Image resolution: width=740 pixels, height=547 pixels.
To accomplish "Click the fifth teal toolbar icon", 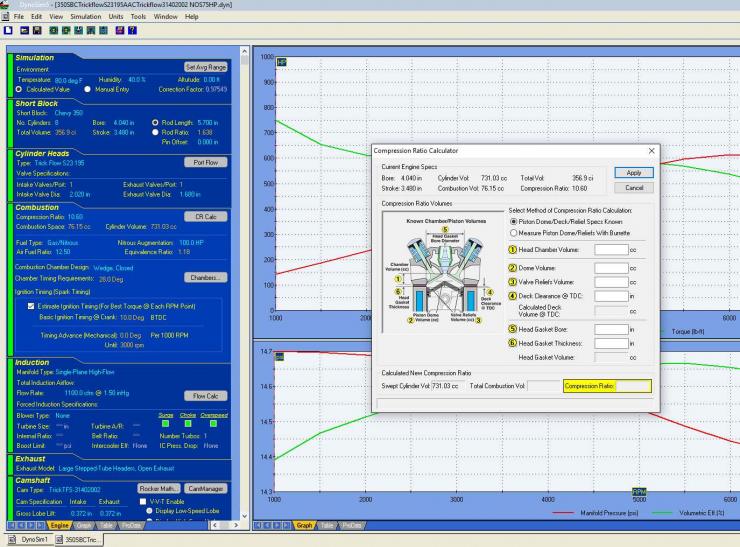I will point(103,30).
